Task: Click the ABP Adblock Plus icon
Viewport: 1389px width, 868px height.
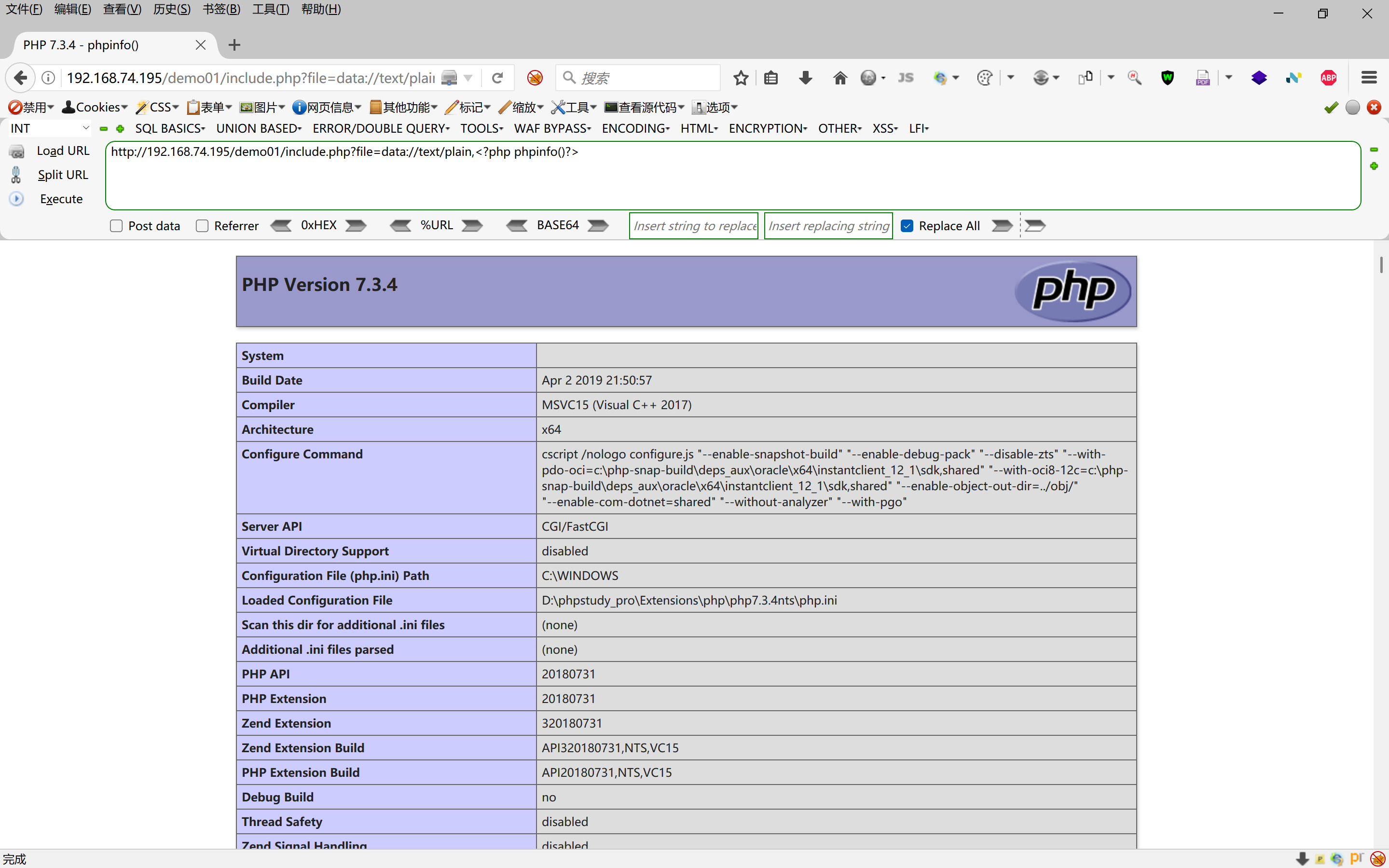Action: tap(1328, 78)
